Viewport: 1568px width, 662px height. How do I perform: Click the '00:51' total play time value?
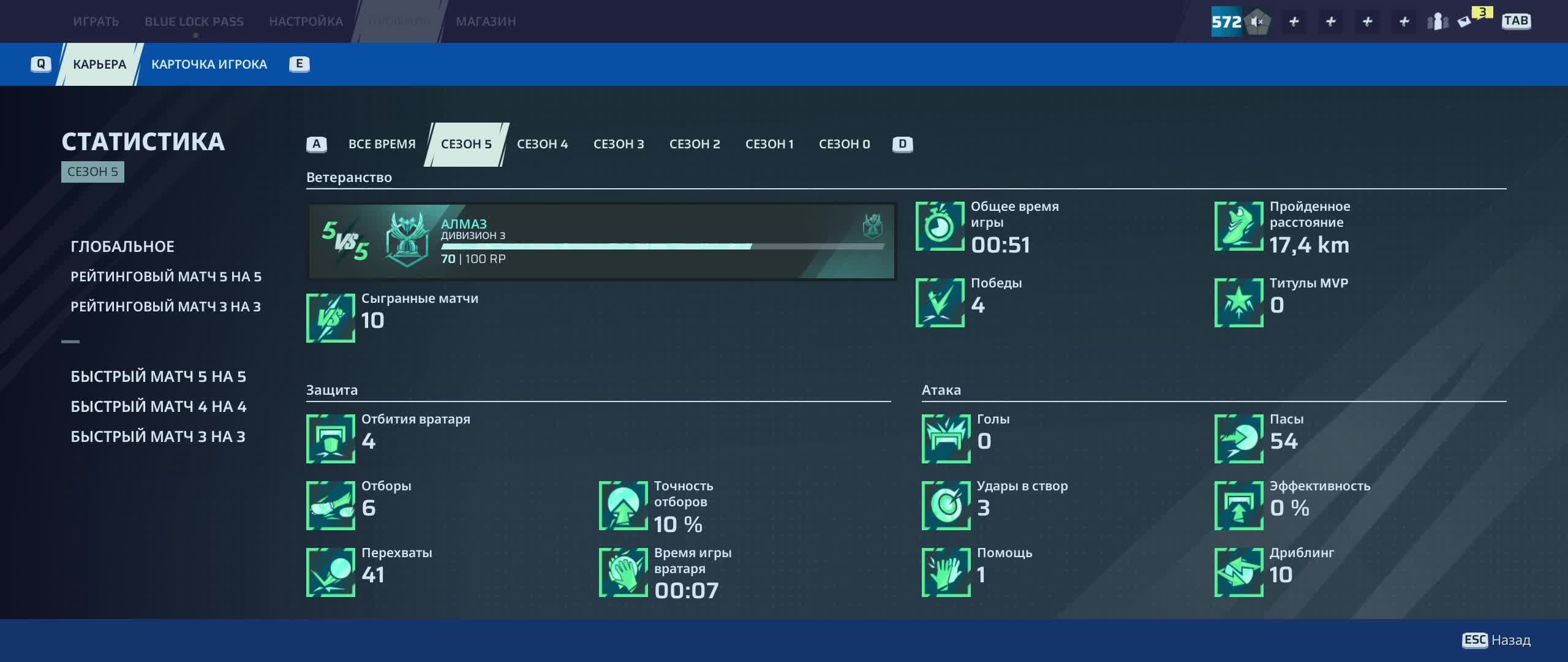tap(1000, 245)
